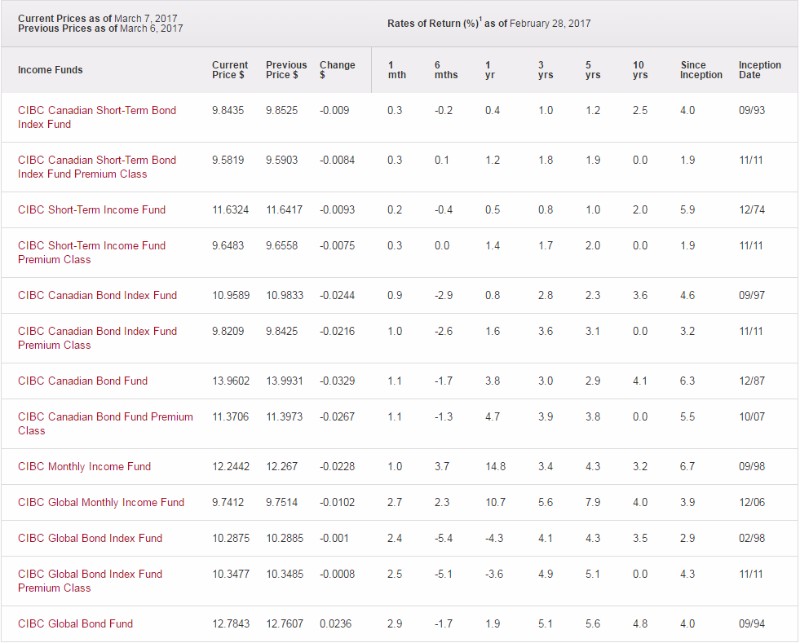Open CIBC Canadian Short-Term Bond Index Fund link
The image size is (800, 643).
(97, 117)
